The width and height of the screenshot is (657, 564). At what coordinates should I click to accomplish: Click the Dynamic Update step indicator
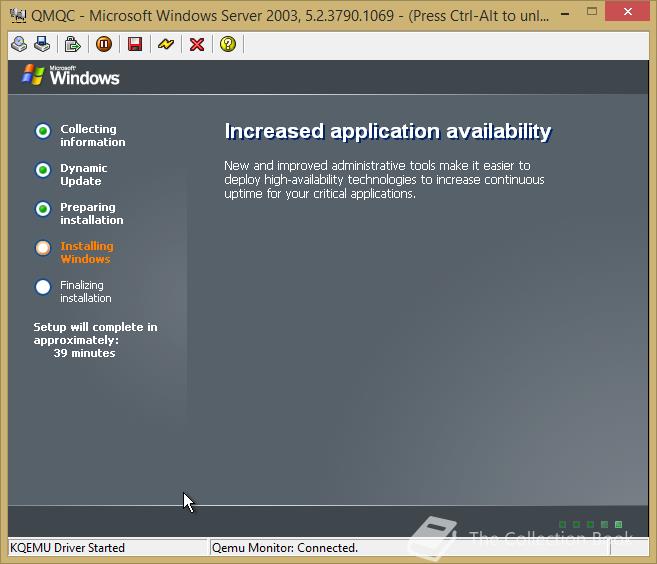[x=43, y=170]
